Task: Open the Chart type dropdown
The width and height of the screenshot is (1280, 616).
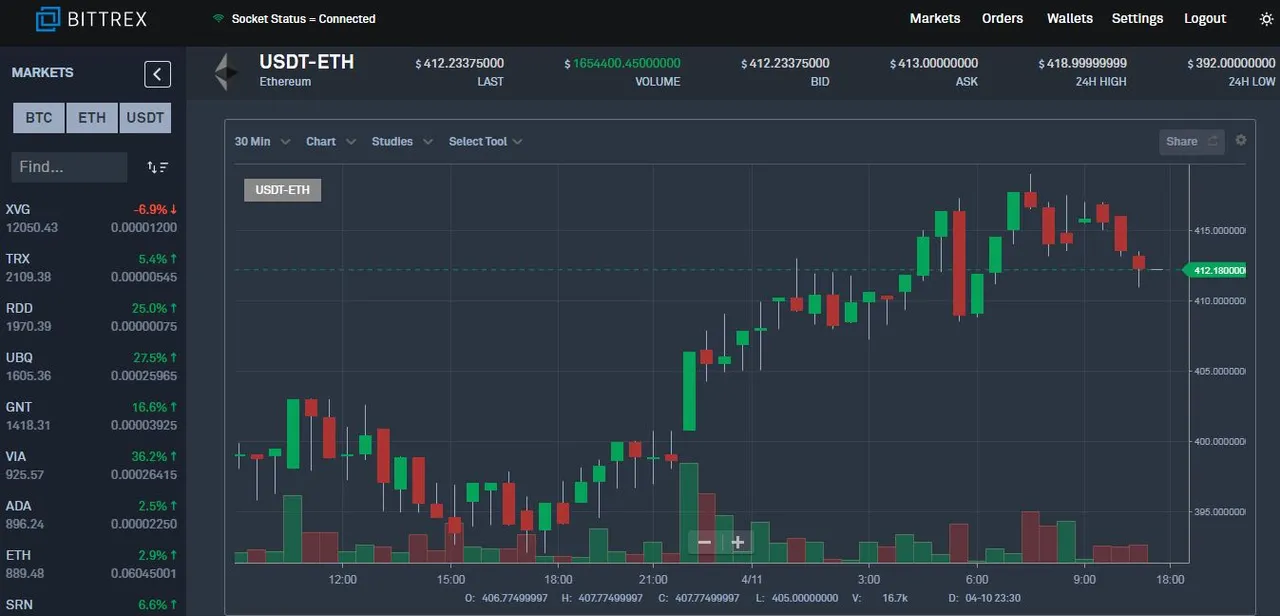Action: (331, 141)
